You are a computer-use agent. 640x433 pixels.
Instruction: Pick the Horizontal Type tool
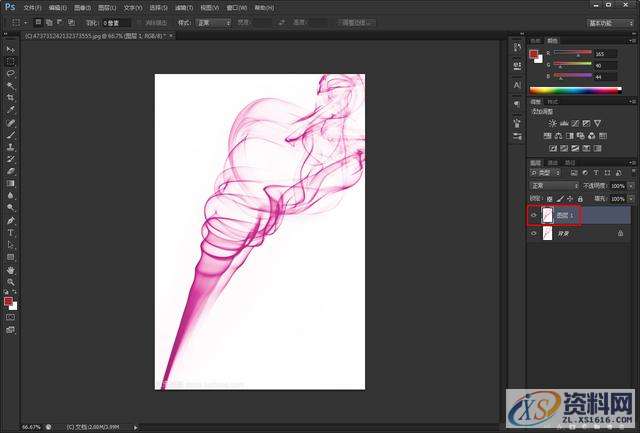(x=11, y=232)
